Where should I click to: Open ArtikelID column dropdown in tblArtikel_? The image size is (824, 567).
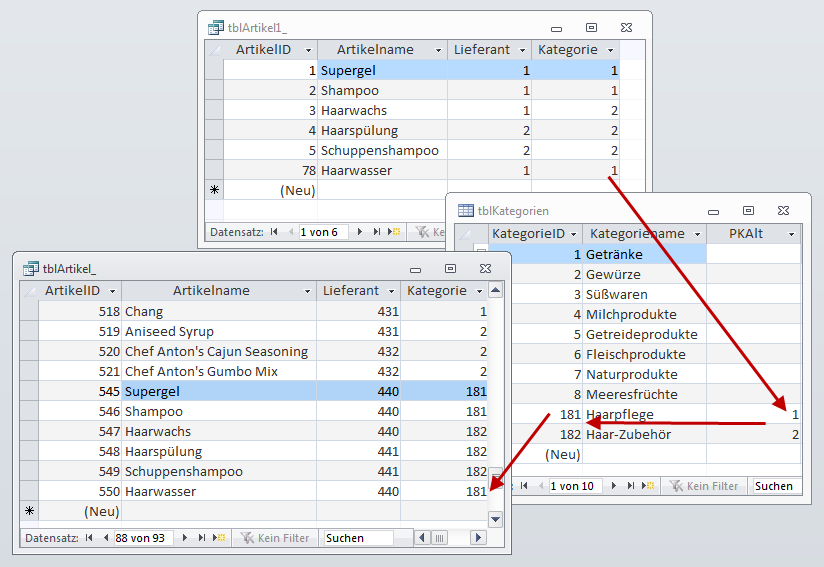(x=112, y=291)
